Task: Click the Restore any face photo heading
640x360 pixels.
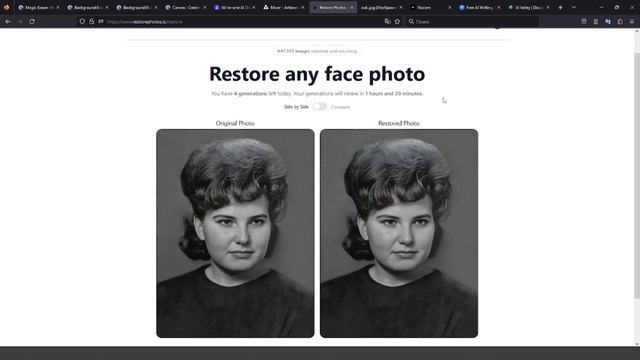Action: [317, 74]
